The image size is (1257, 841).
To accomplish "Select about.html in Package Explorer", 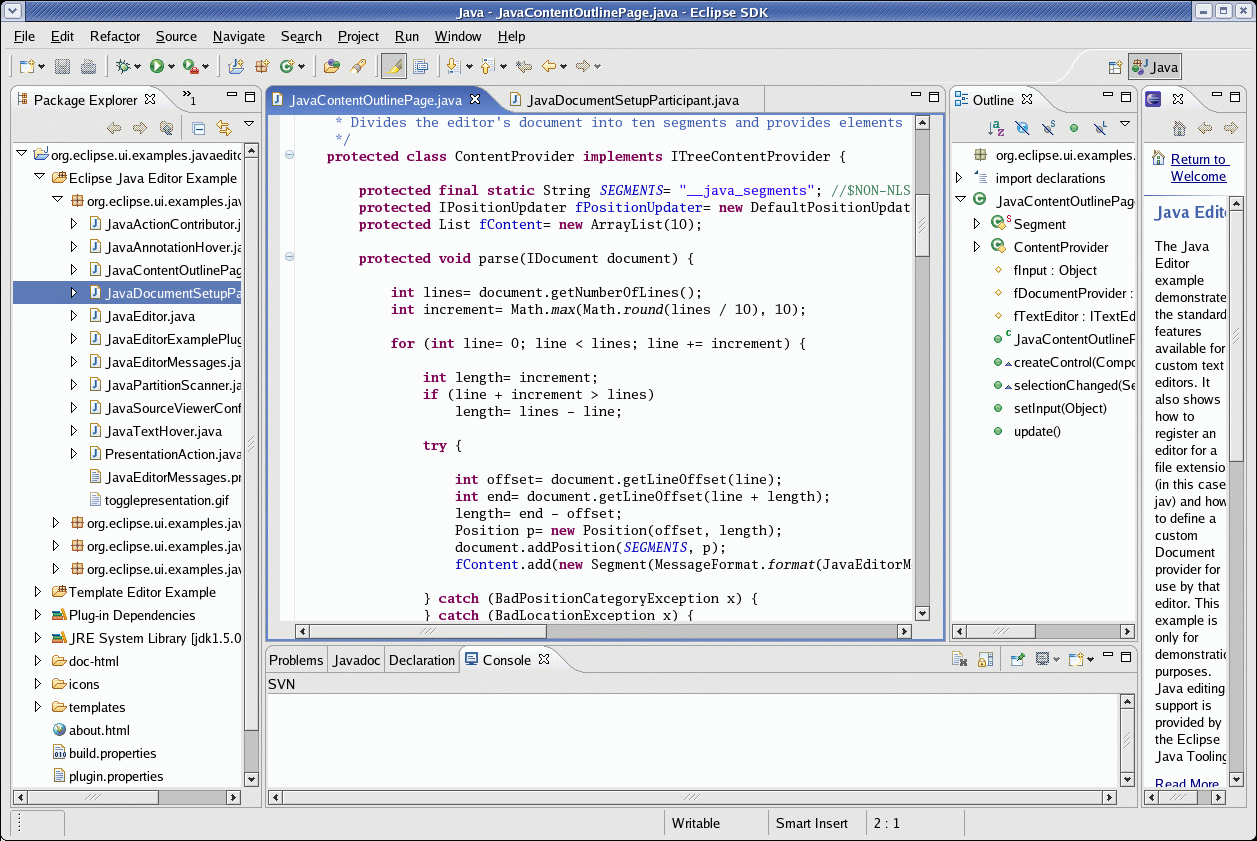I will (99, 730).
